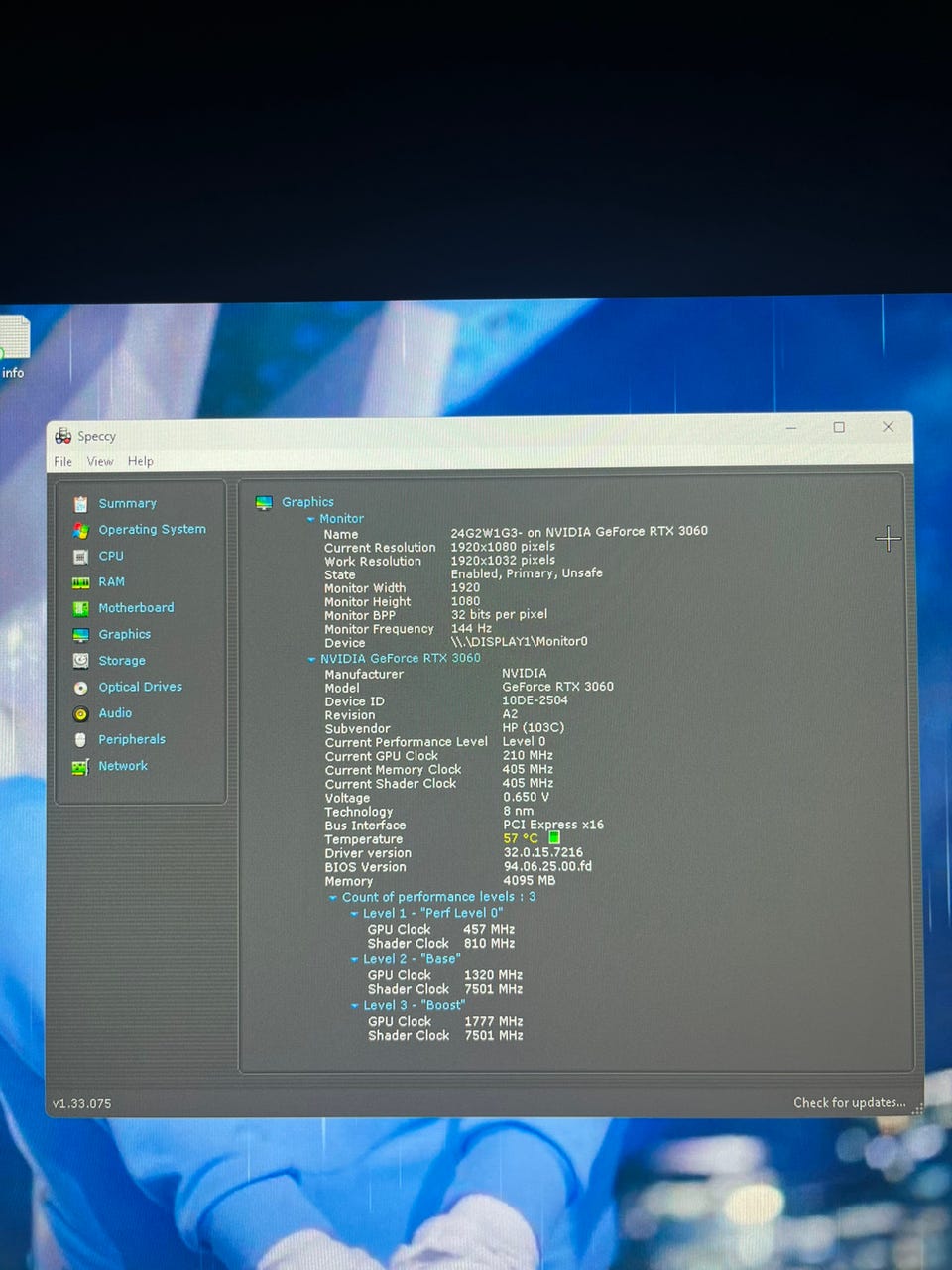Click the green temperature indicator icon
The image size is (952, 1270).
coord(554,838)
